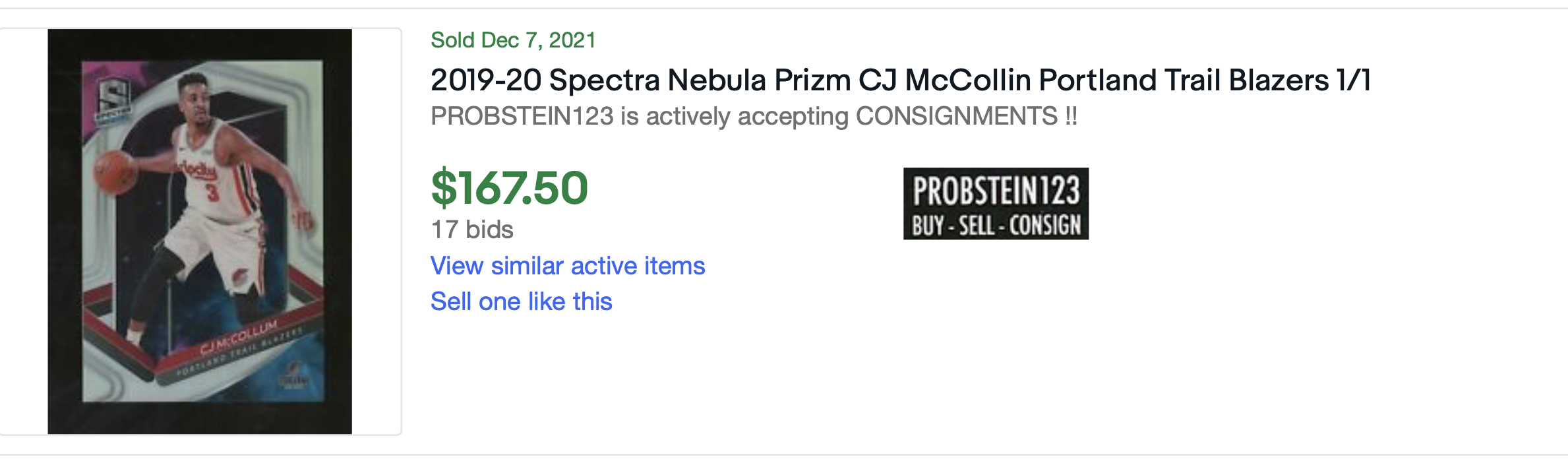Click the $167.50 sold price
The width and height of the screenshot is (1568, 467).
coord(509,189)
